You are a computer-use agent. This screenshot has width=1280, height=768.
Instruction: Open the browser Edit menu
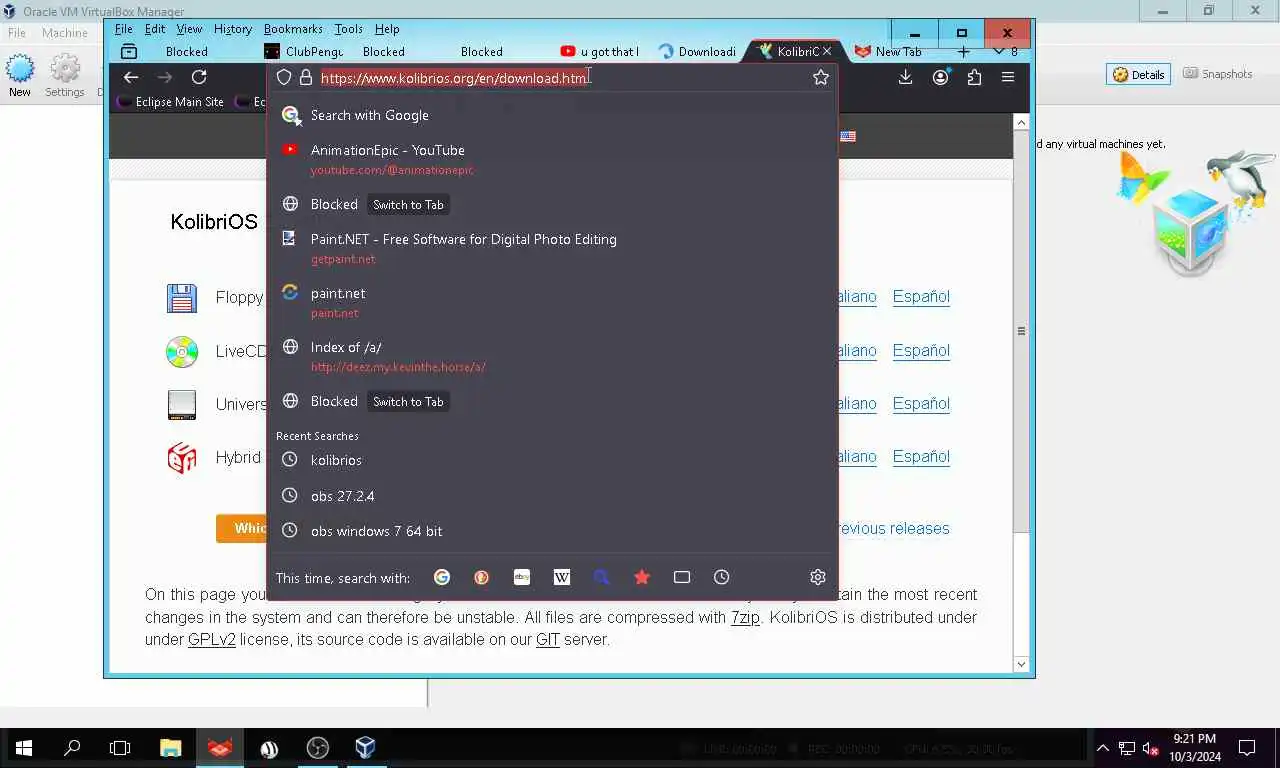point(155,29)
